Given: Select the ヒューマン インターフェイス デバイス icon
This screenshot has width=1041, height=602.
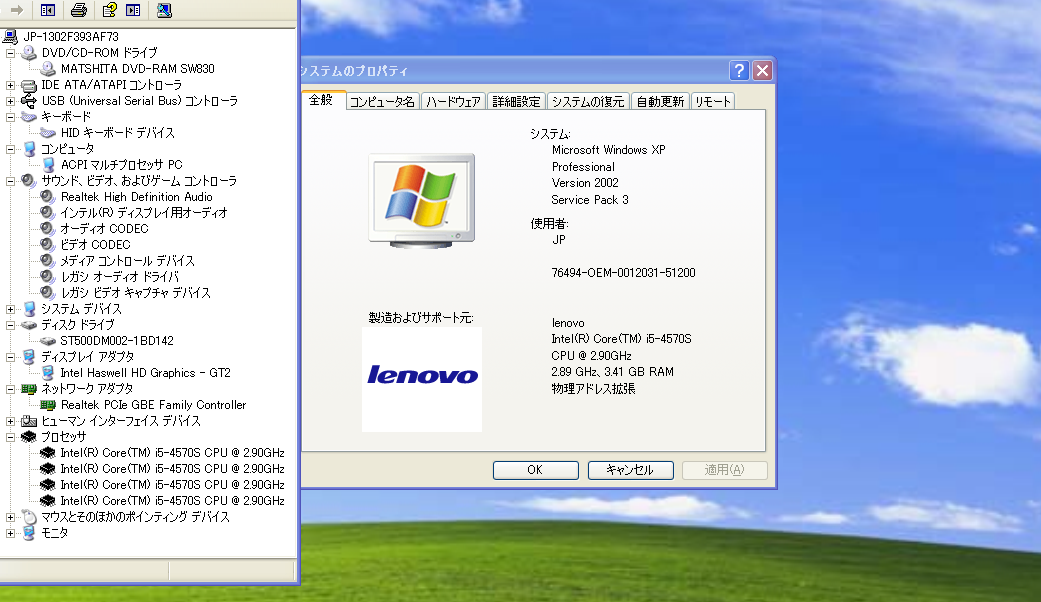Looking at the screenshot, I should point(29,421).
